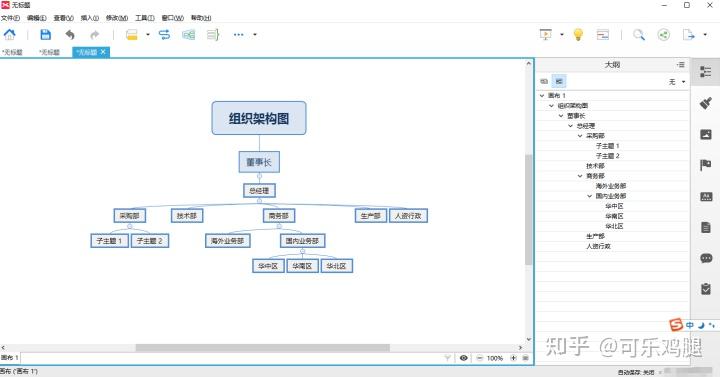
Task: Open the Outline panel options menu icon
Action: click(681, 65)
